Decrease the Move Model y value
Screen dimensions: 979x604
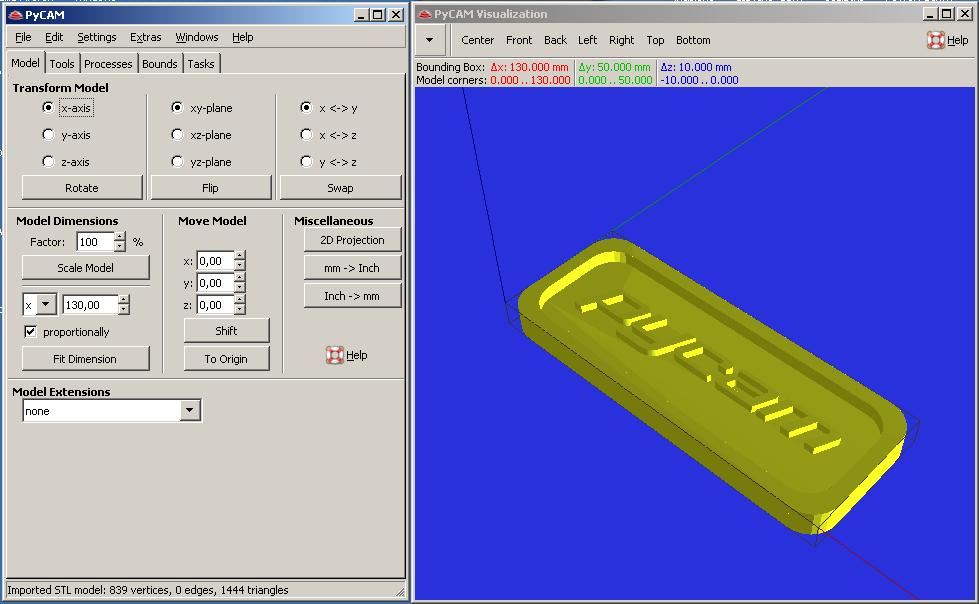[x=240, y=288]
